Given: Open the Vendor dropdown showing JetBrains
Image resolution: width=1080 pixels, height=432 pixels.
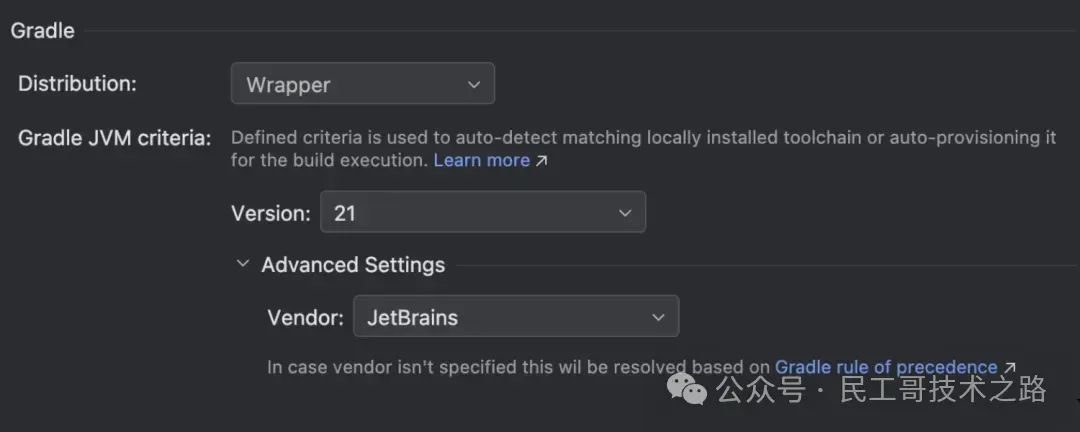Looking at the screenshot, I should pos(516,316).
